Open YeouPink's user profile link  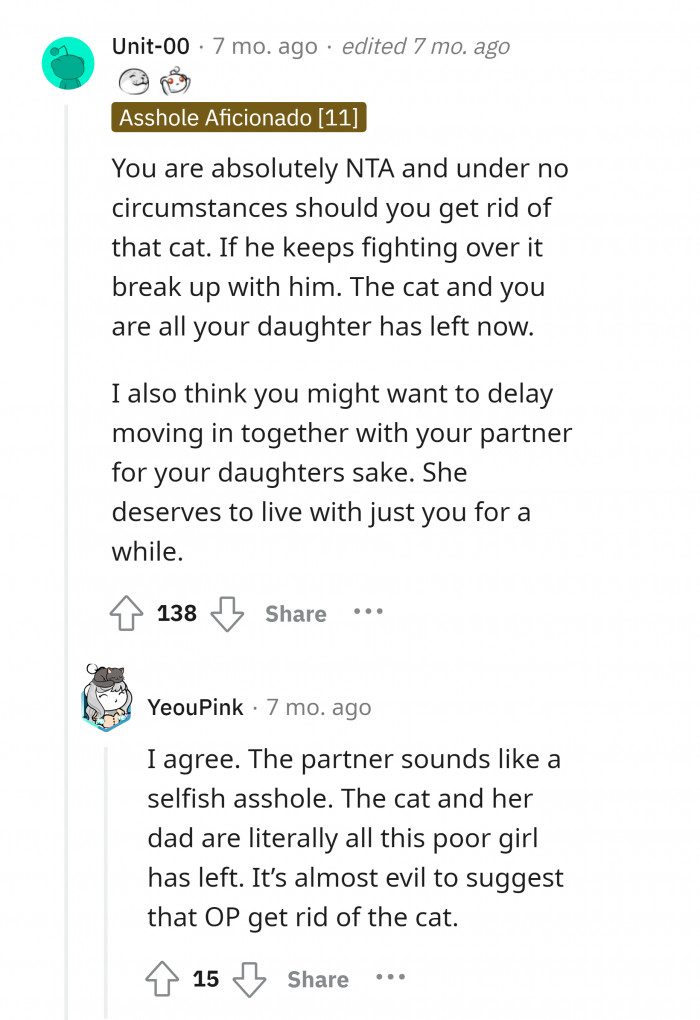(x=195, y=708)
